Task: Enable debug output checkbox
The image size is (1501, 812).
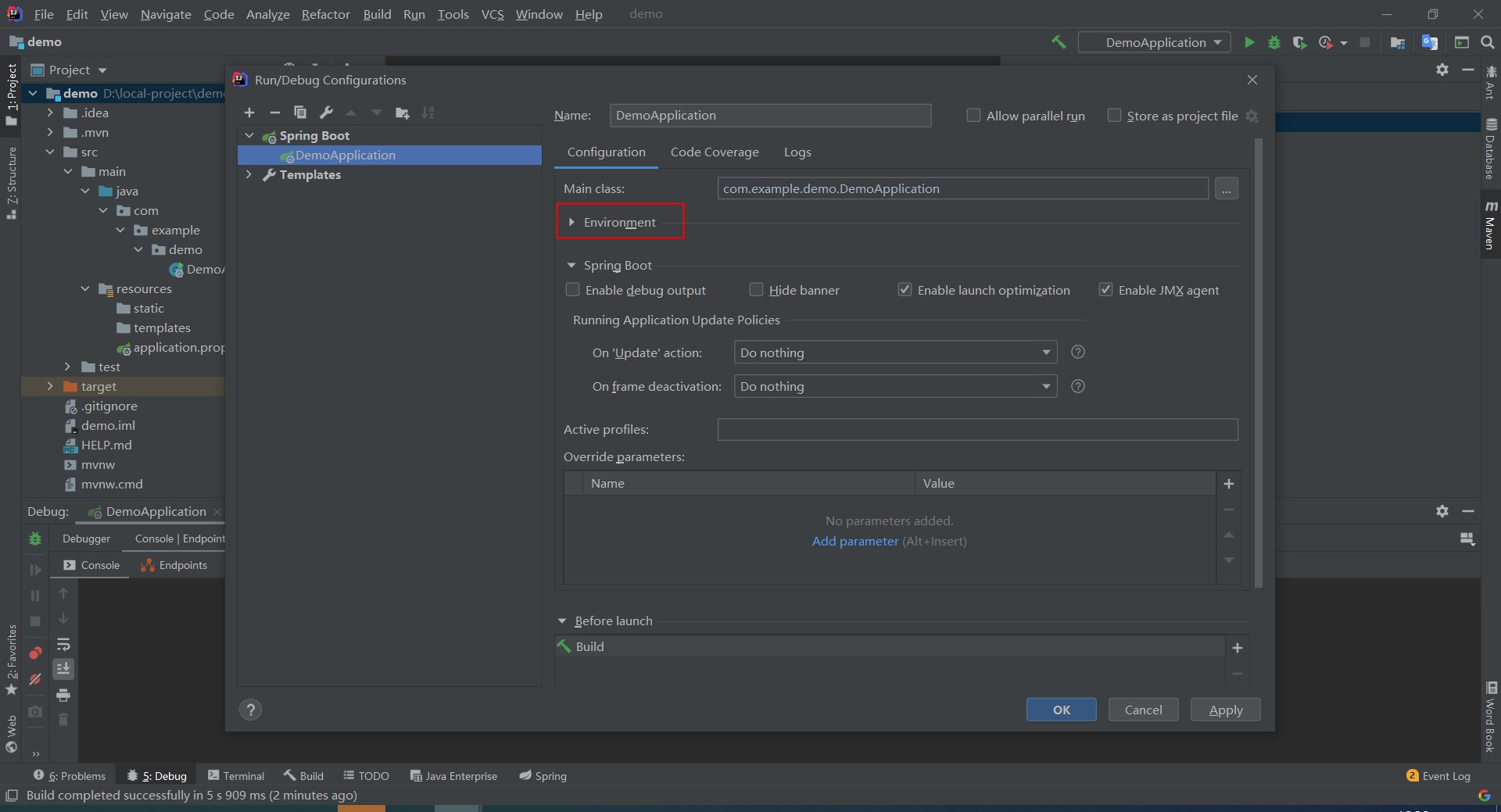Action: click(572, 290)
